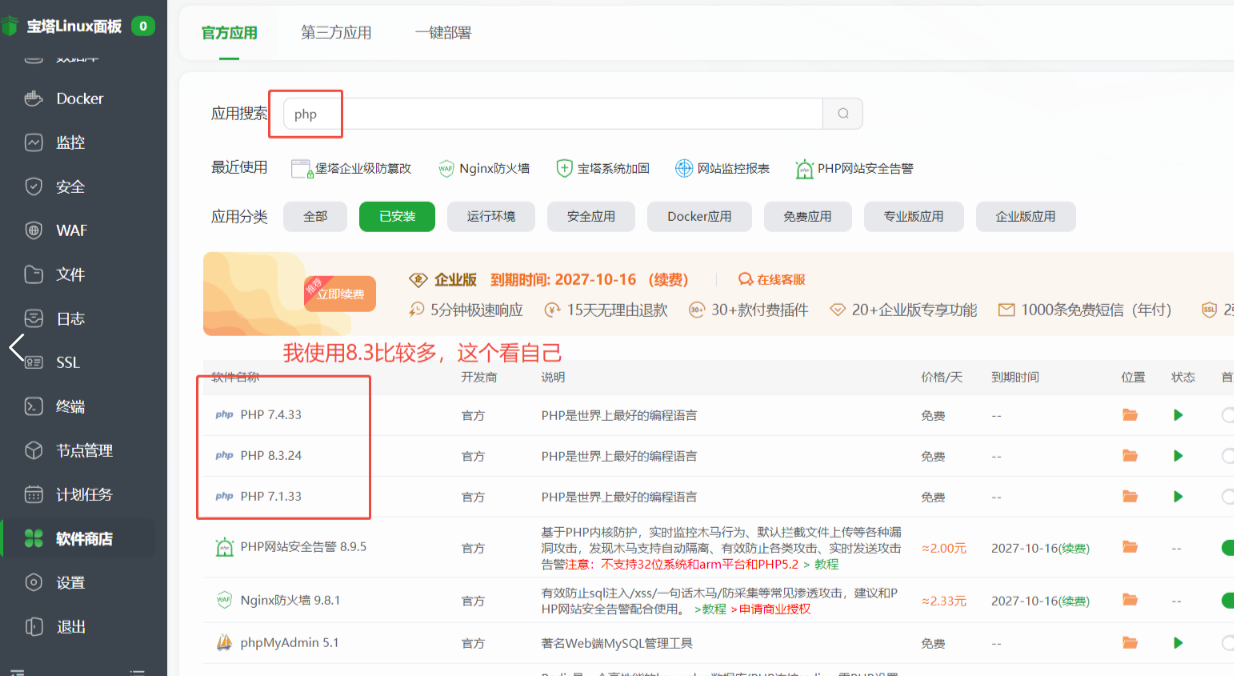
Task: Click the search magnifier button
Action: click(843, 114)
